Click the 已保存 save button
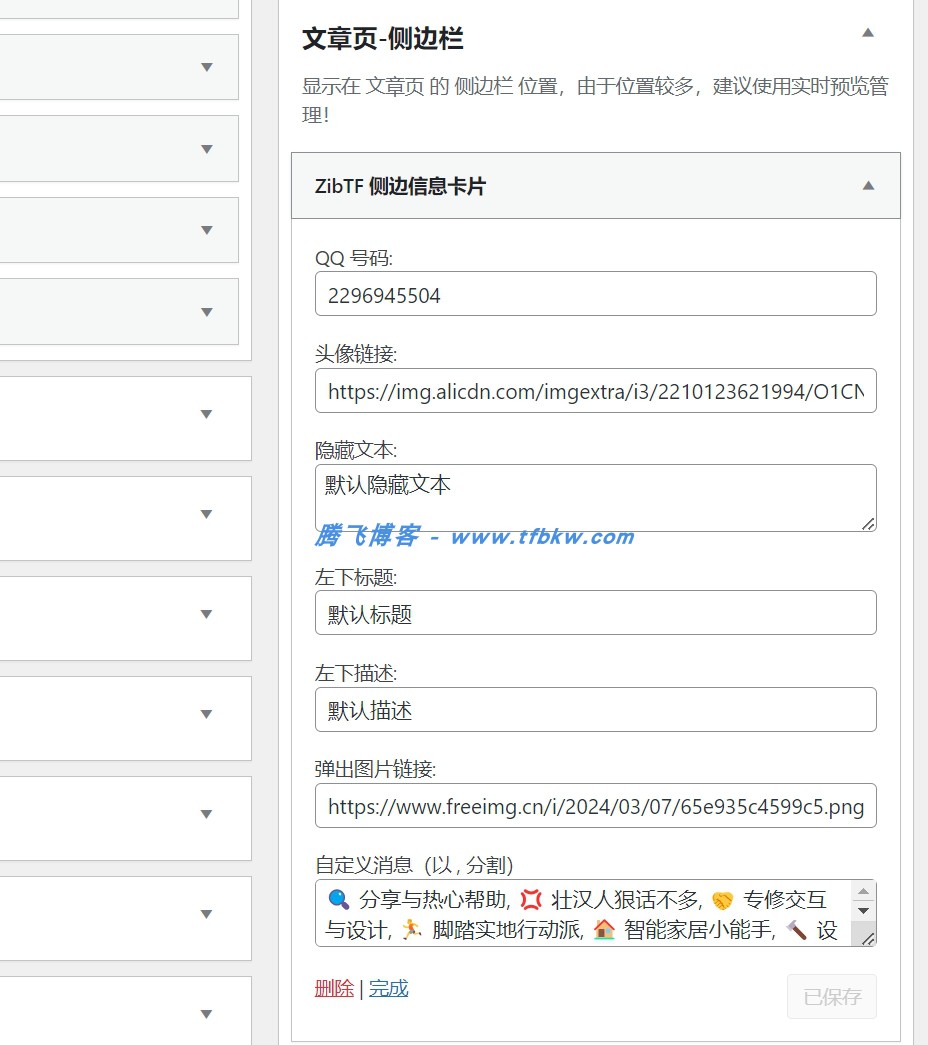 tap(831, 996)
